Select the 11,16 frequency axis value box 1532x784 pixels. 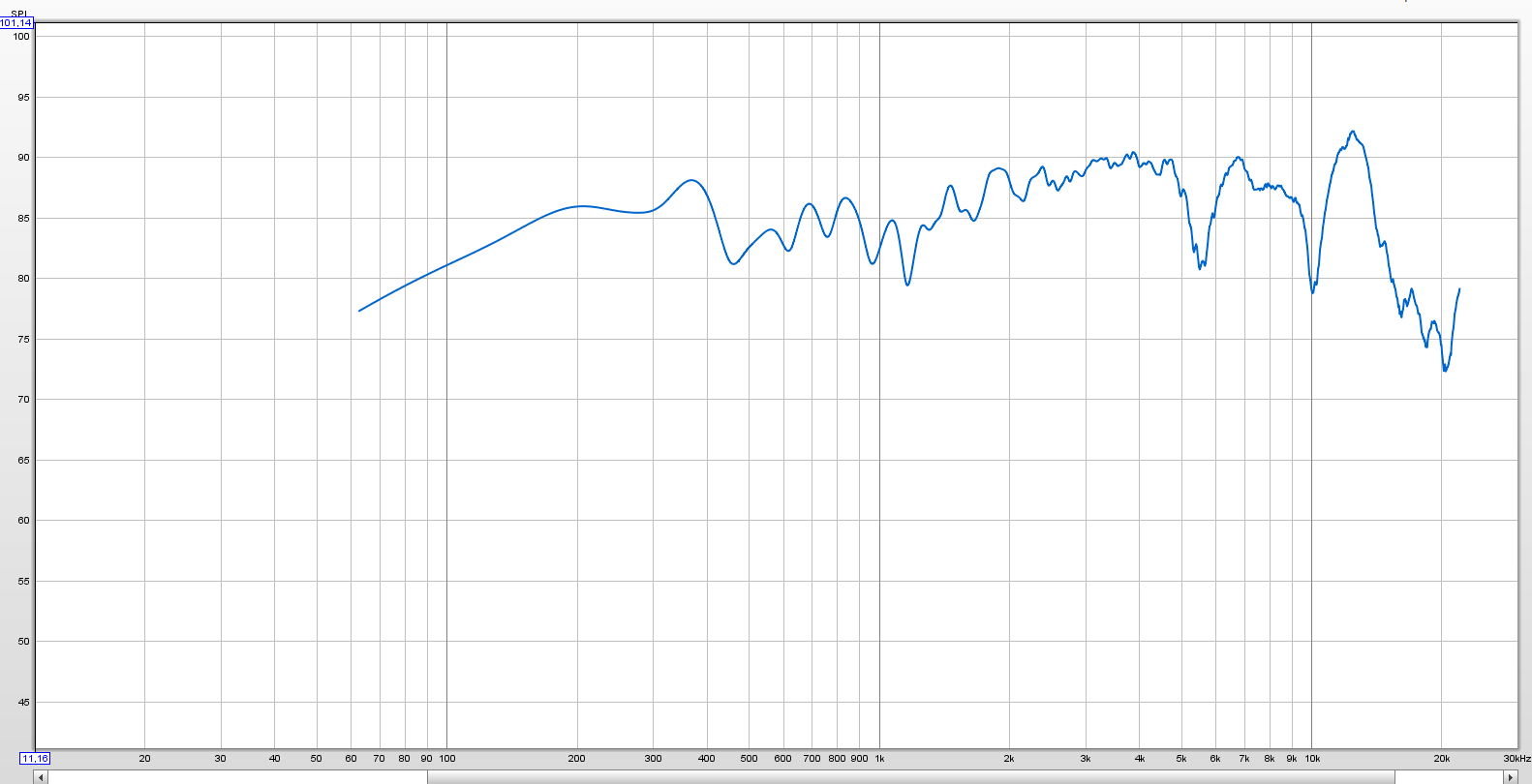35,759
